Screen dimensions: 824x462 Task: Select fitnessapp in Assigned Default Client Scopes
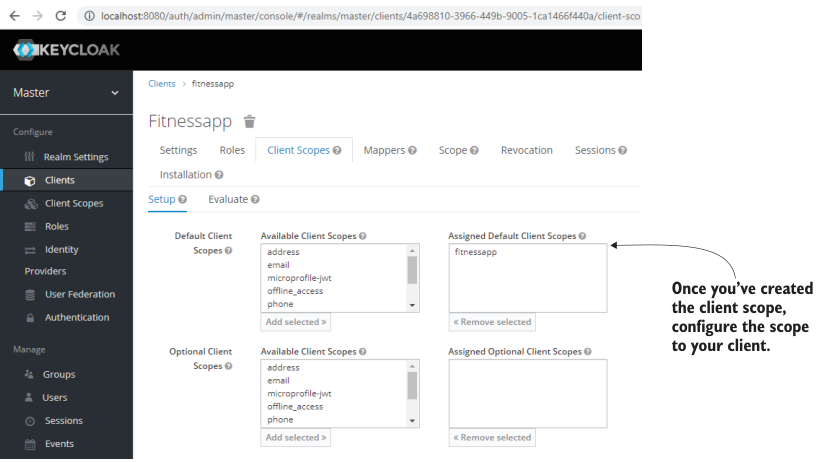(476, 252)
